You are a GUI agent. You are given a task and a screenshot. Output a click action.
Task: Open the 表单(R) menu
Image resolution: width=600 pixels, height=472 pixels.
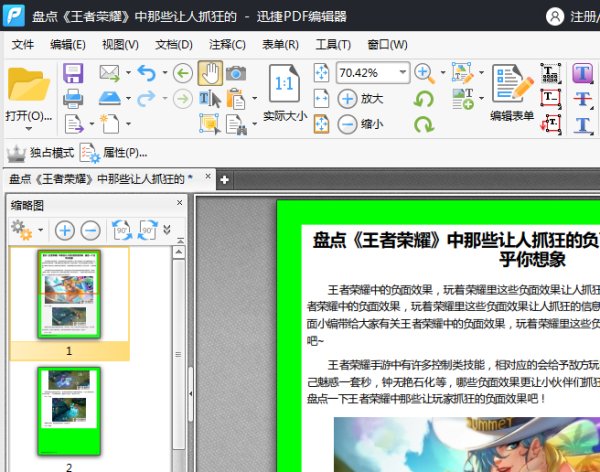tap(280, 44)
